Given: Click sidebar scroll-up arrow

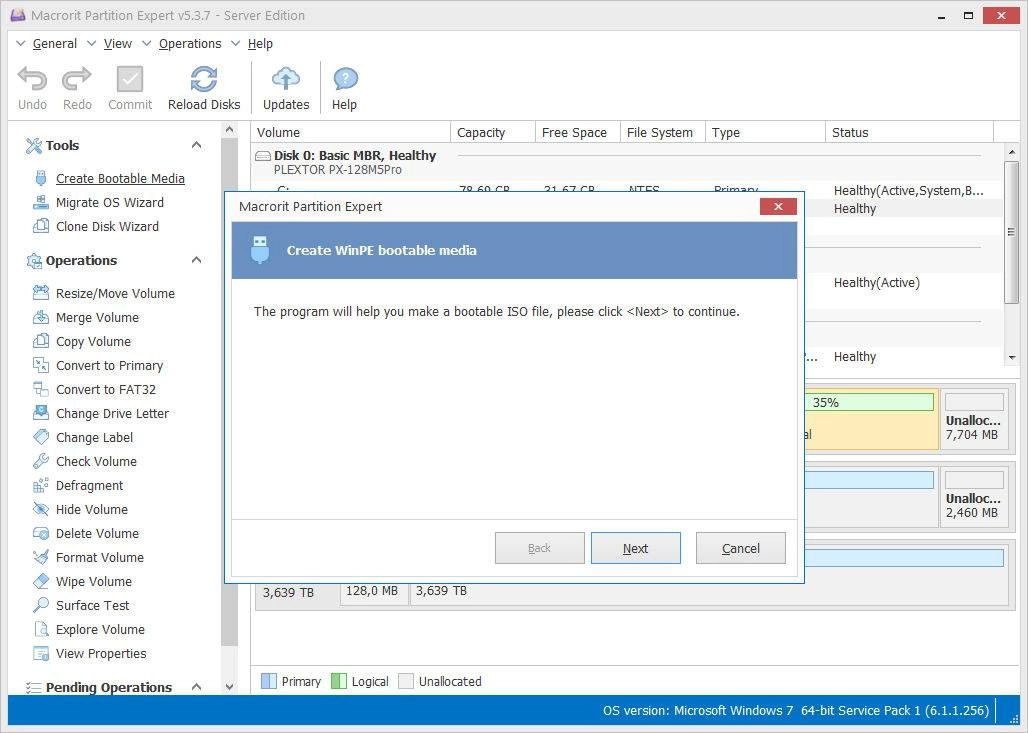Looking at the screenshot, I should 229,130.
